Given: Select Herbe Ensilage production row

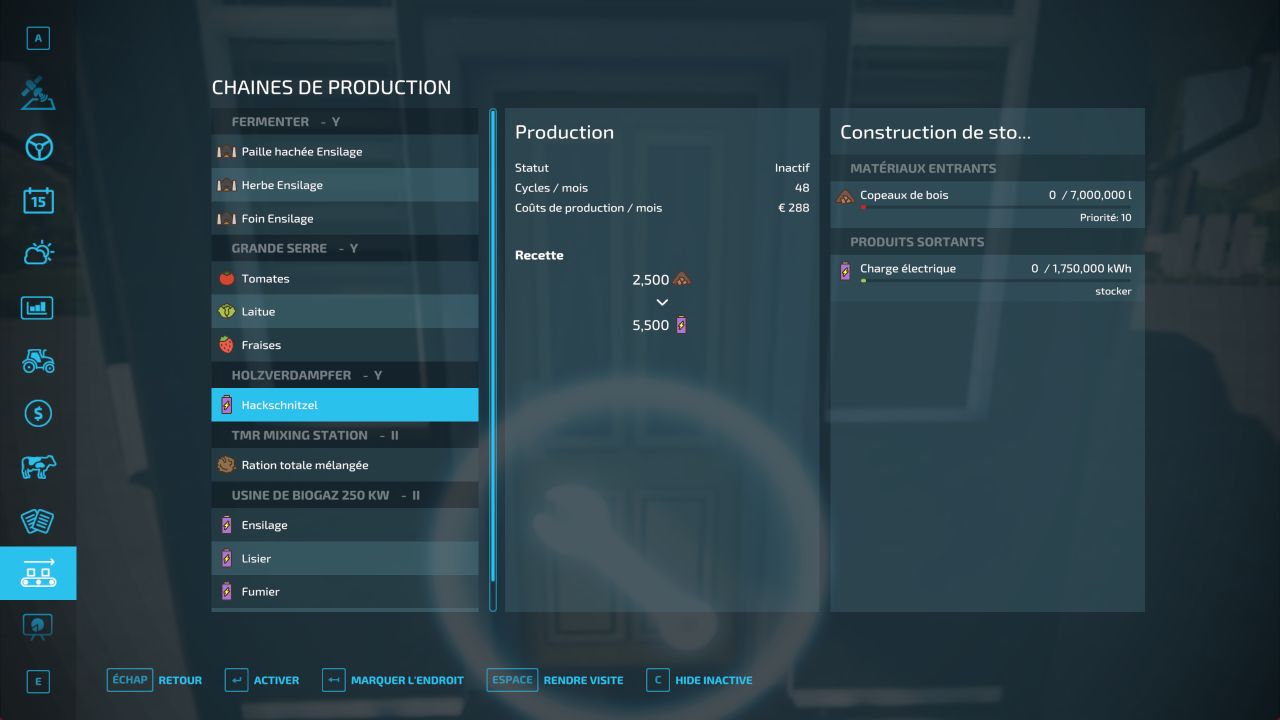Looking at the screenshot, I should point(345,185).
